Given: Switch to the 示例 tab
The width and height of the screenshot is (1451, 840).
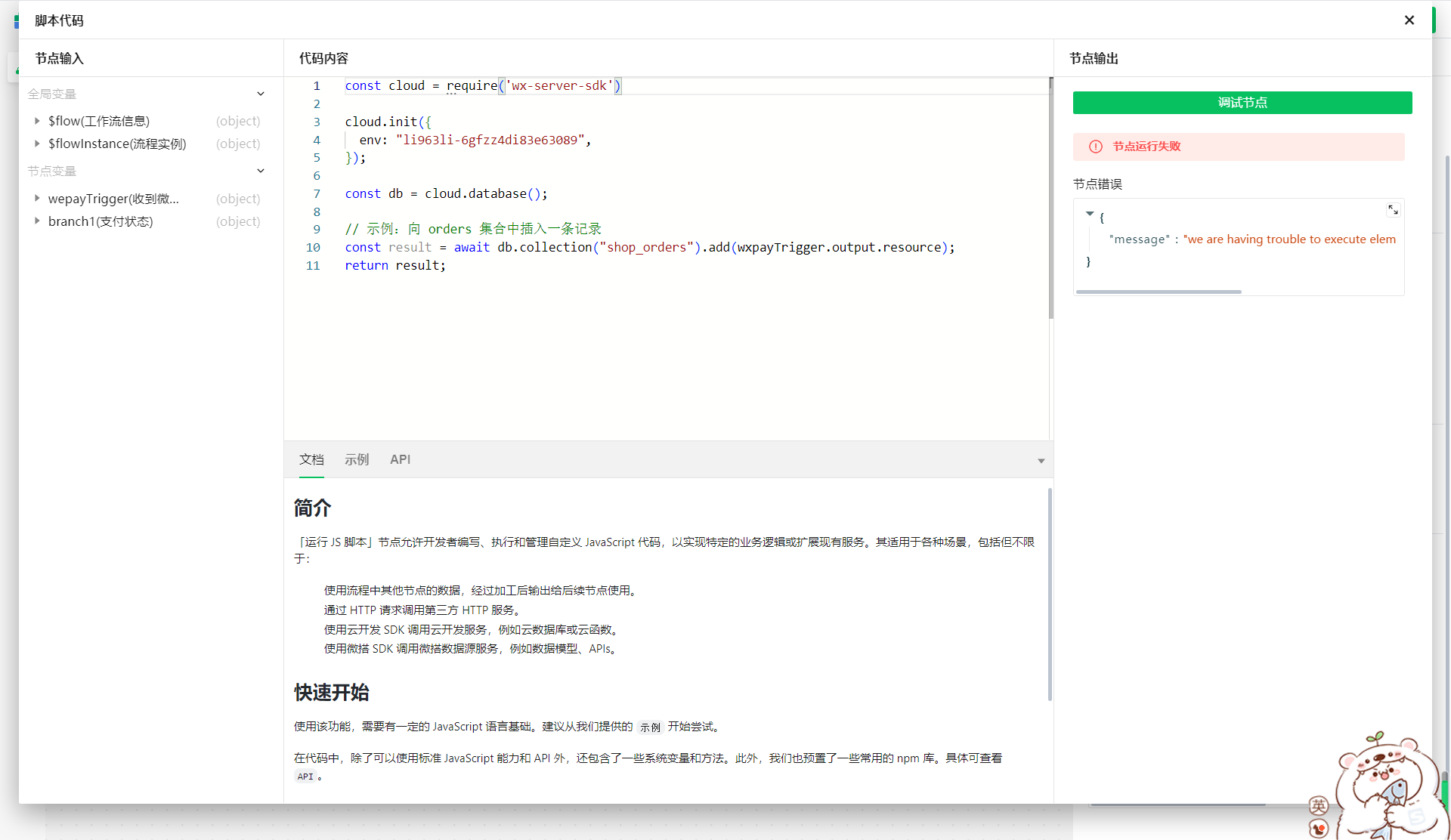Looking at the screenshot, I should point(357,459).
